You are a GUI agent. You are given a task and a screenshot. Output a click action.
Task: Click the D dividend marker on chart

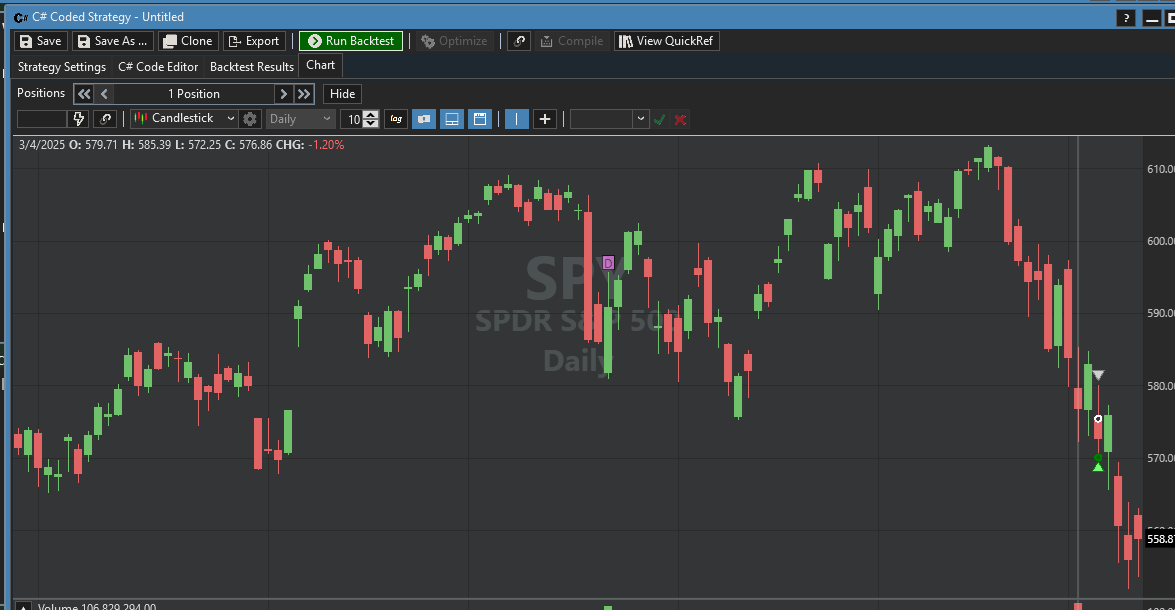(x=608, y=263)
